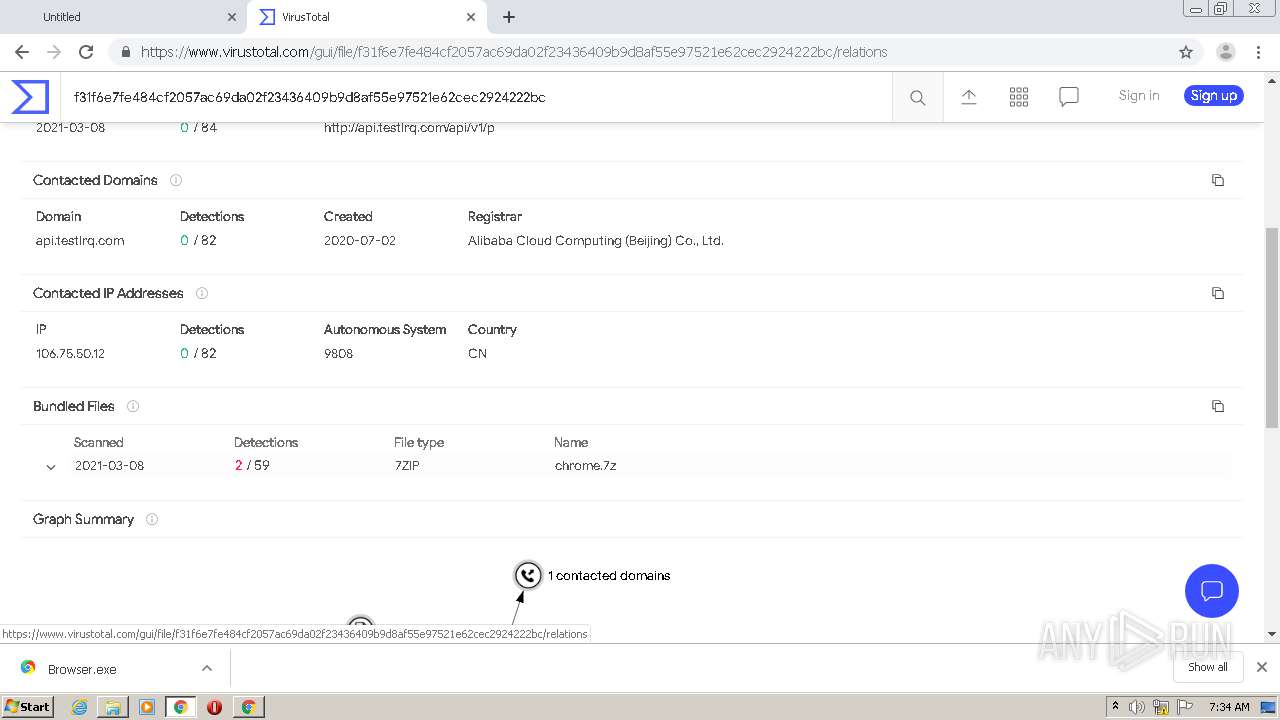Screen dimensions: 1280x720
Task: Click the browser address bar URL
Action: point(514,52)
